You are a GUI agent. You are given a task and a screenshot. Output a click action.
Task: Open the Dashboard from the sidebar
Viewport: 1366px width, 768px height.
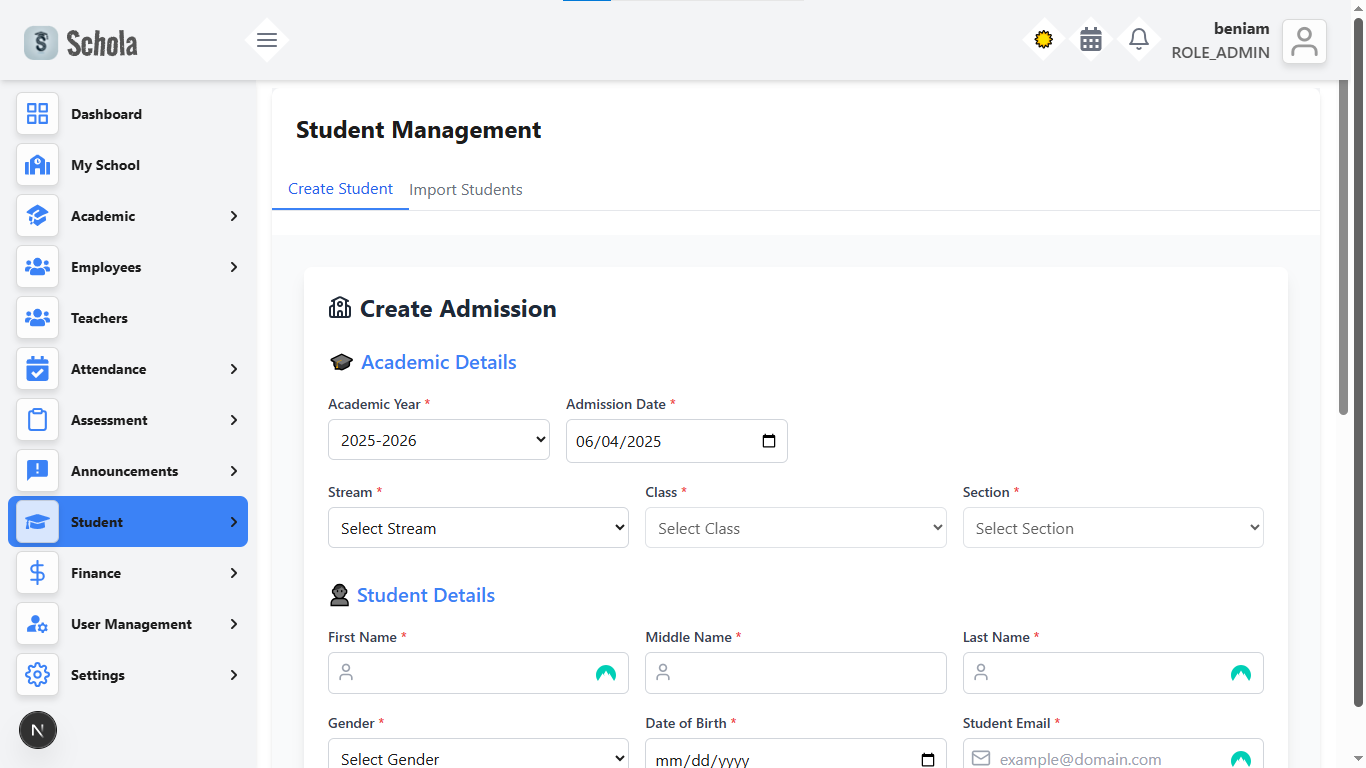click(37, 114)
